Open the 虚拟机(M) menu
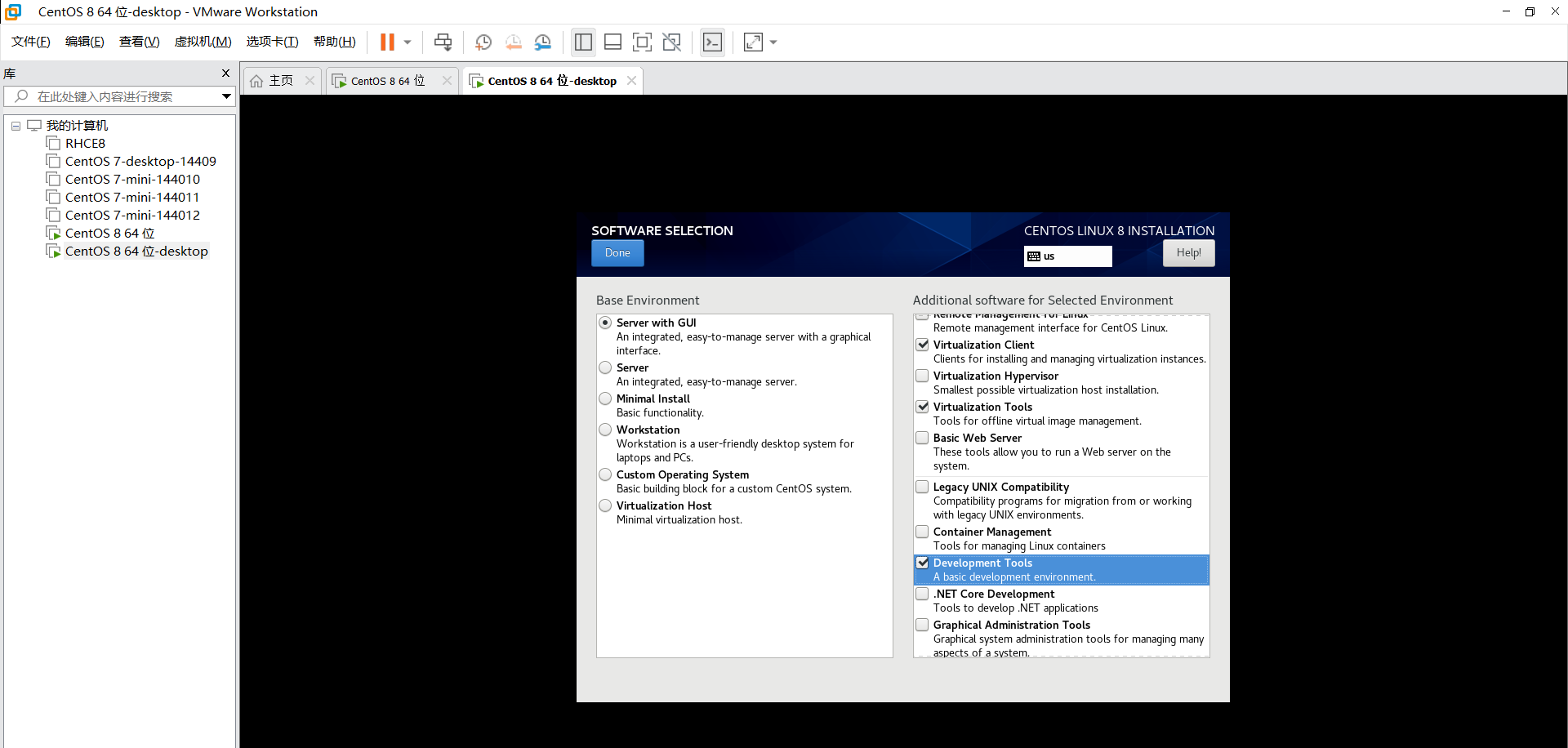This screenshot has width=1568, height=748. pyautogui.click(x=203, y=42)
